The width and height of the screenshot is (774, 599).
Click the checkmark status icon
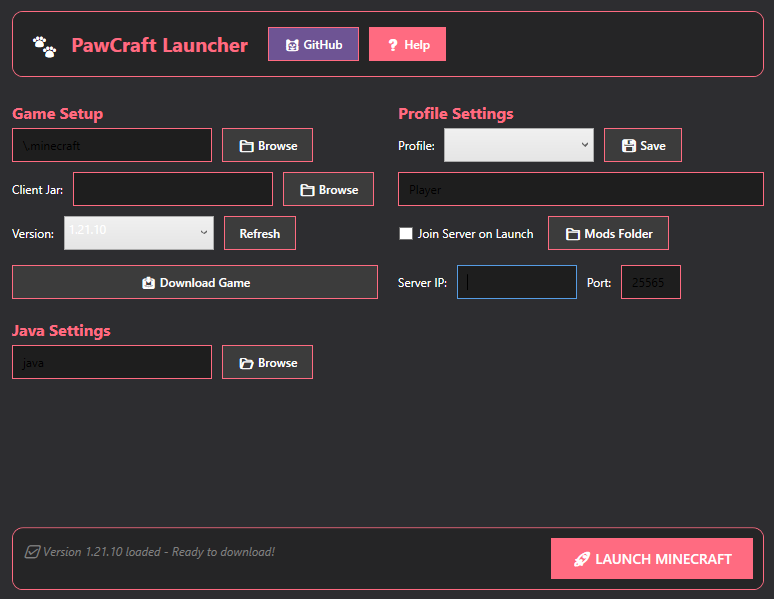coord(32,552)
